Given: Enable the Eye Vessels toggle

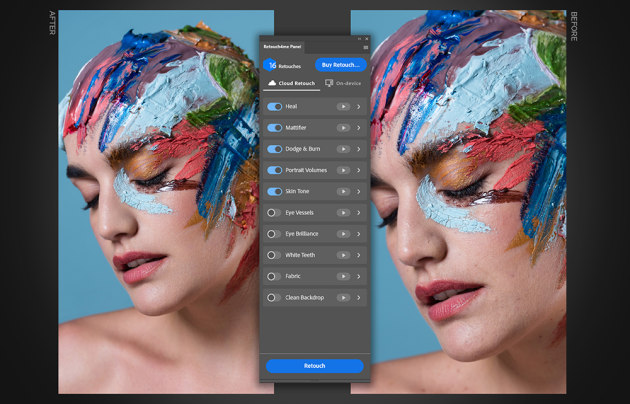Looking at the screenshot, I should 274,213.
